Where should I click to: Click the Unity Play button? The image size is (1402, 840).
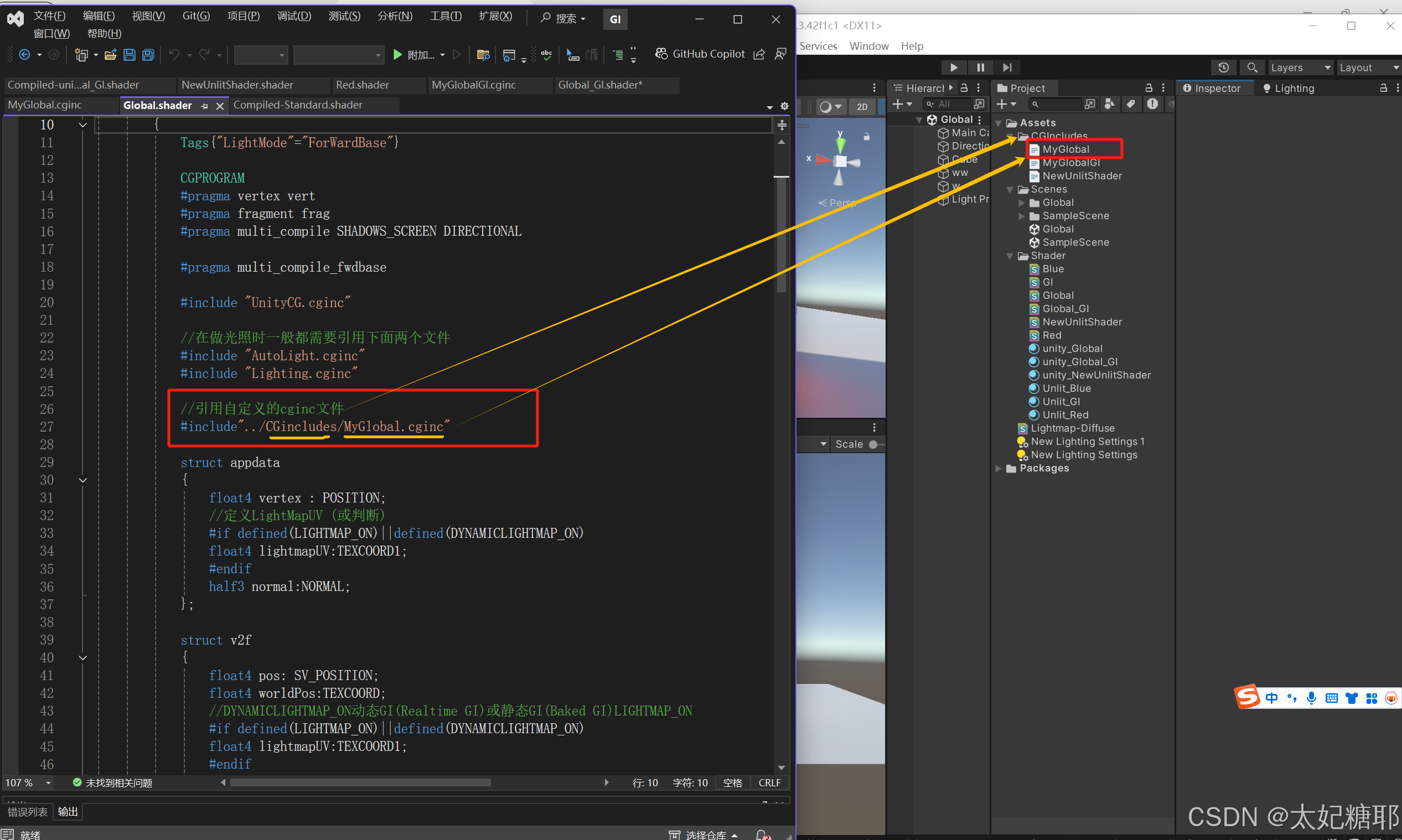point(954,68)
